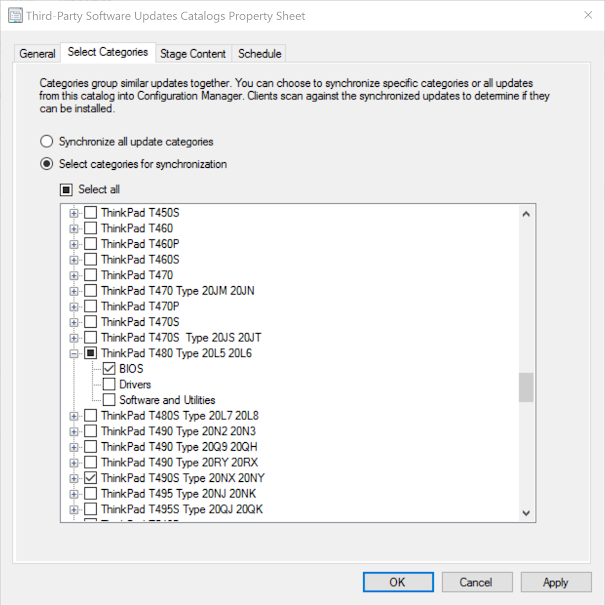
Task: Check the ThinkPad T460 checkbox
Action: tap(90, 228)
